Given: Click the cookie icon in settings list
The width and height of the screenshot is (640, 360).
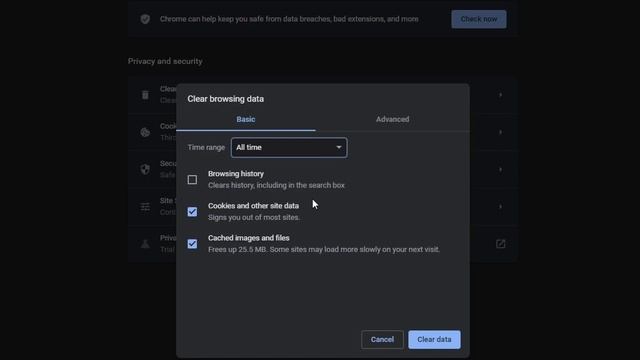Looking at the screenshot, I should tap(145, 132).
